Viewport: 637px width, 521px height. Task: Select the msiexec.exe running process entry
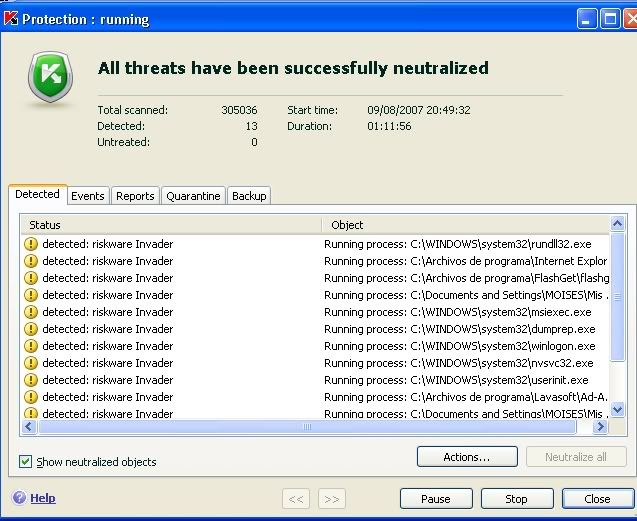pyautogui.click(x=315, y=312)
